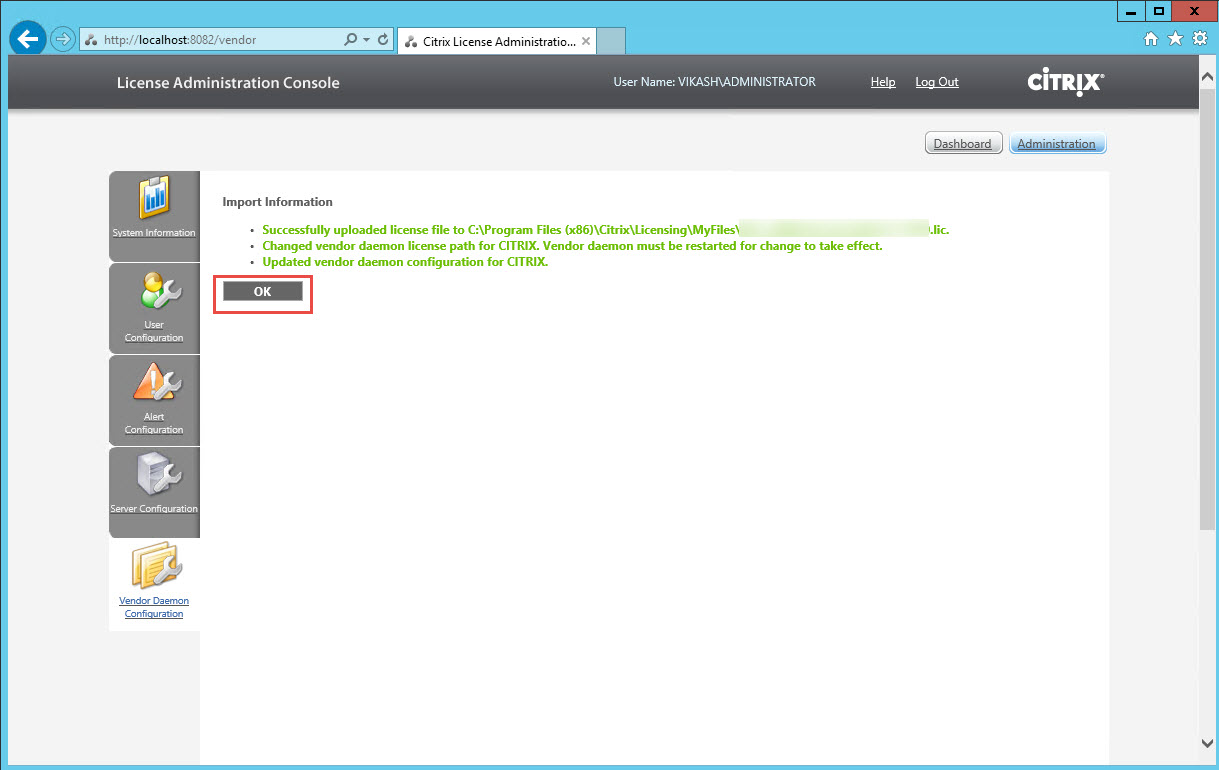Switch to the Administration view
The height and width of the screenshot is (770, 1219).
point(1057,144)
